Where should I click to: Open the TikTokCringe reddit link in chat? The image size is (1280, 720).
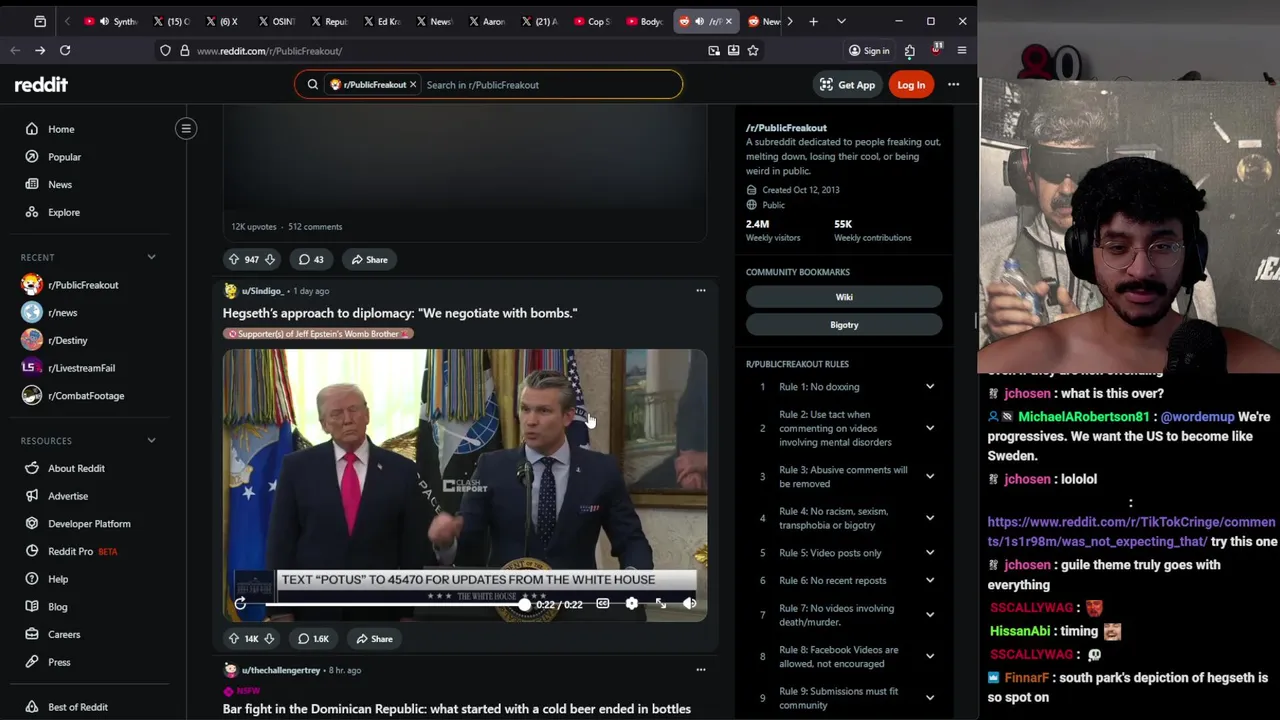tap(1131, 532)
